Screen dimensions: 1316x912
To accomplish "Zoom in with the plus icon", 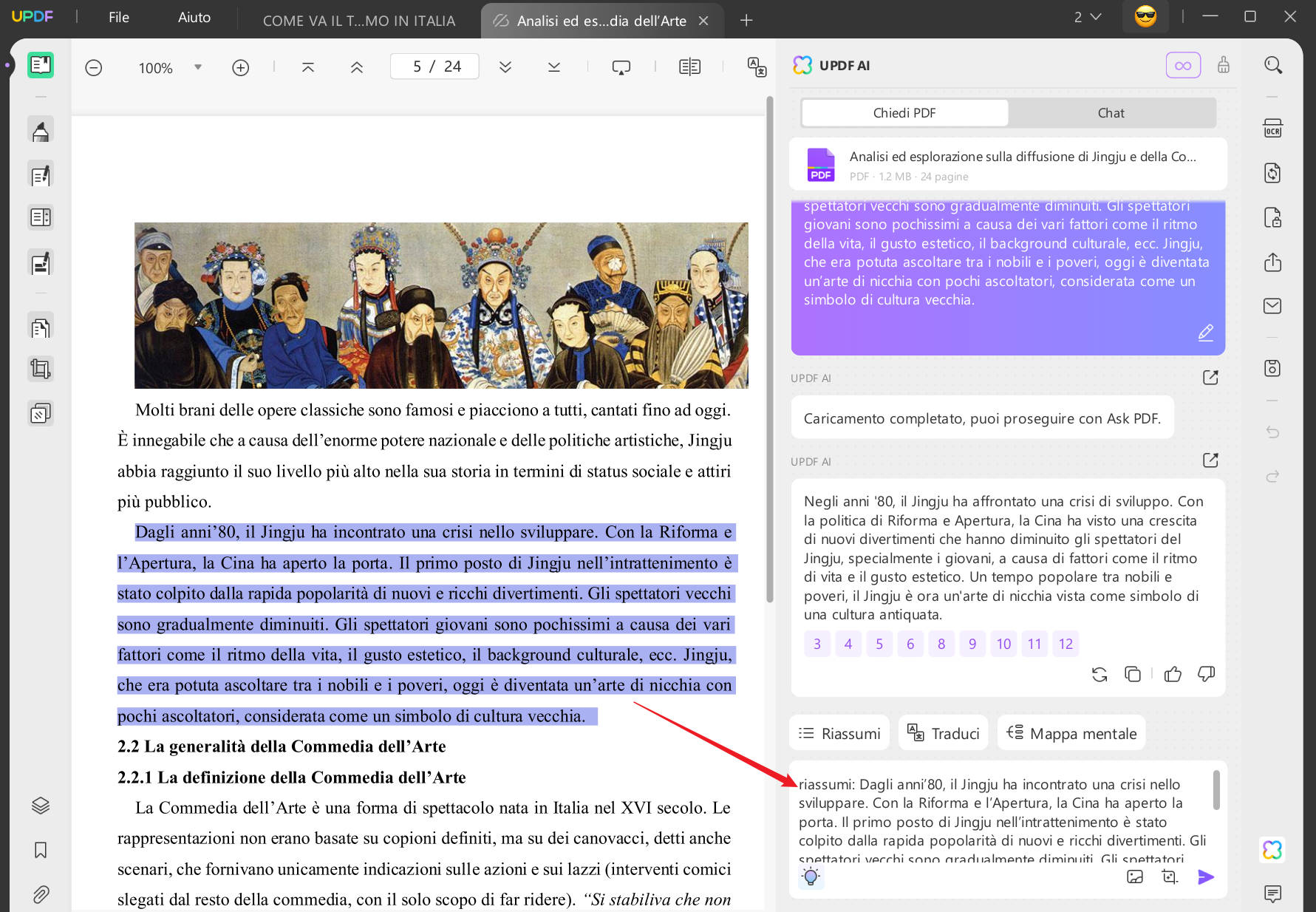I will pos(240,68).
